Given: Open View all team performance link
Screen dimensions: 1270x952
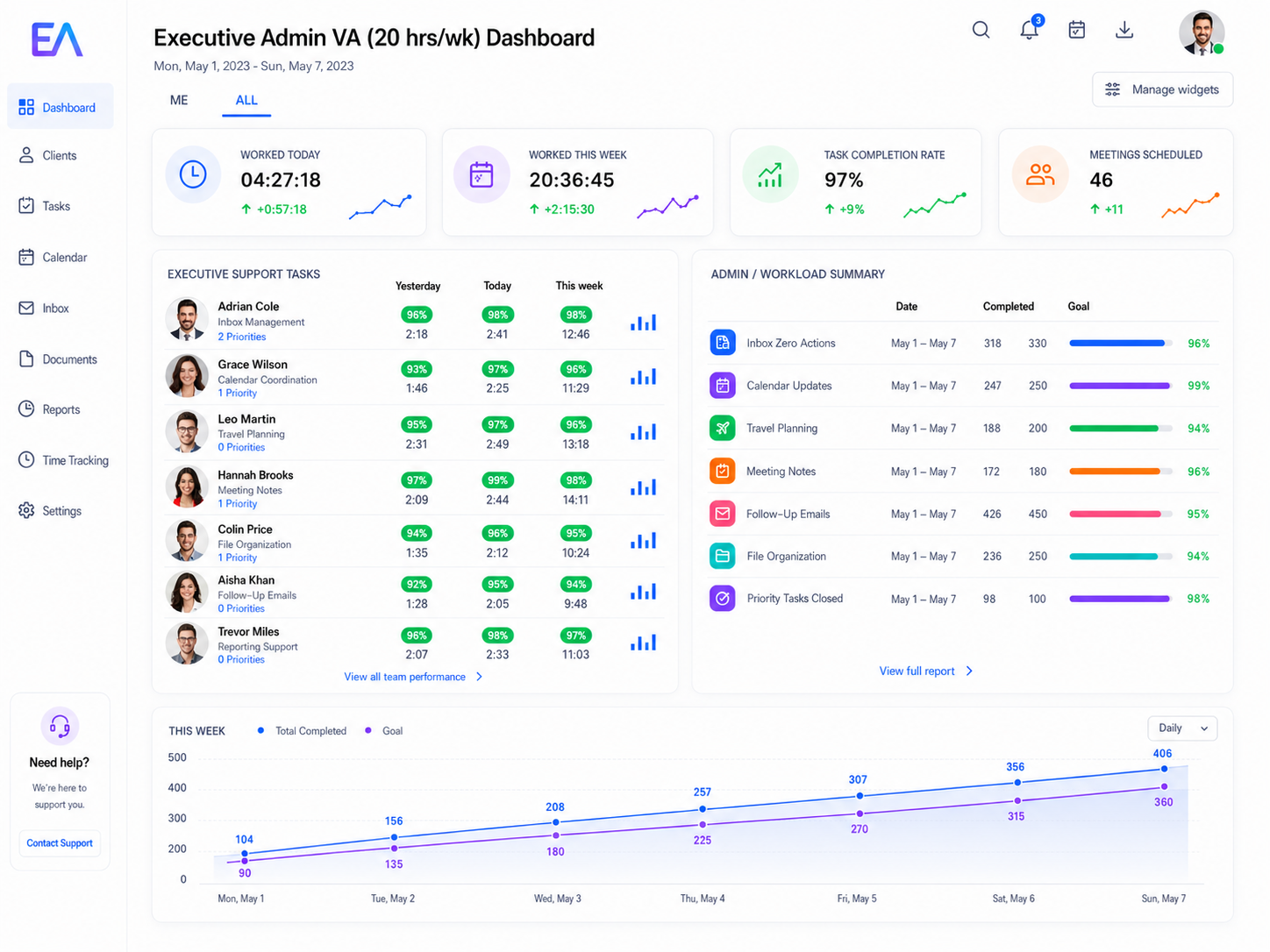Looking at the screenshot, I should coord(405,677).
